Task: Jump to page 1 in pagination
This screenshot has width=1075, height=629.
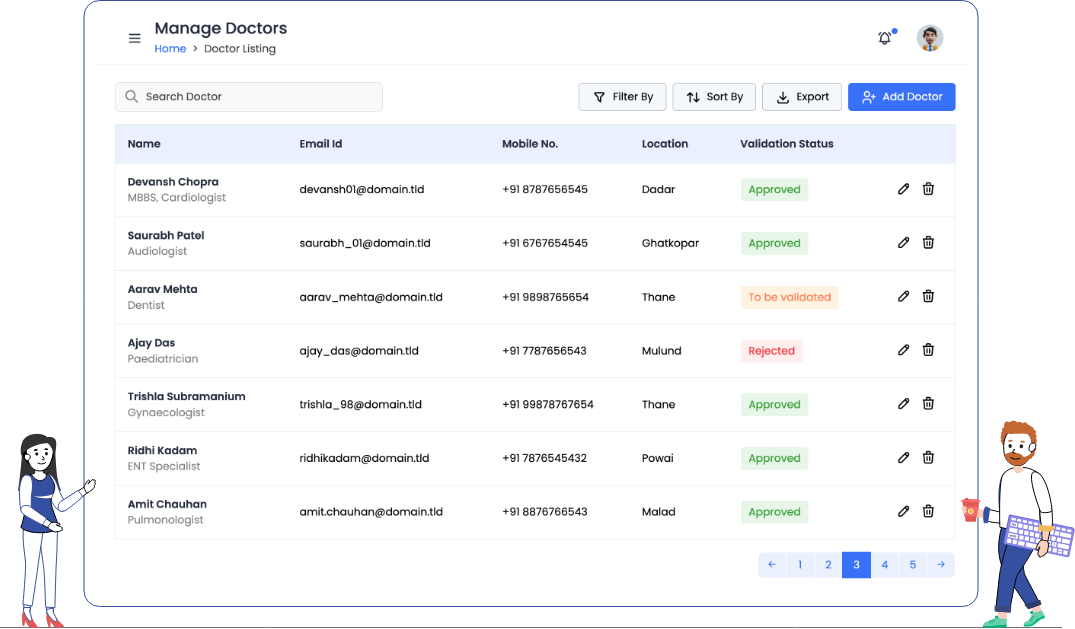Action: [x=800, y=565]
